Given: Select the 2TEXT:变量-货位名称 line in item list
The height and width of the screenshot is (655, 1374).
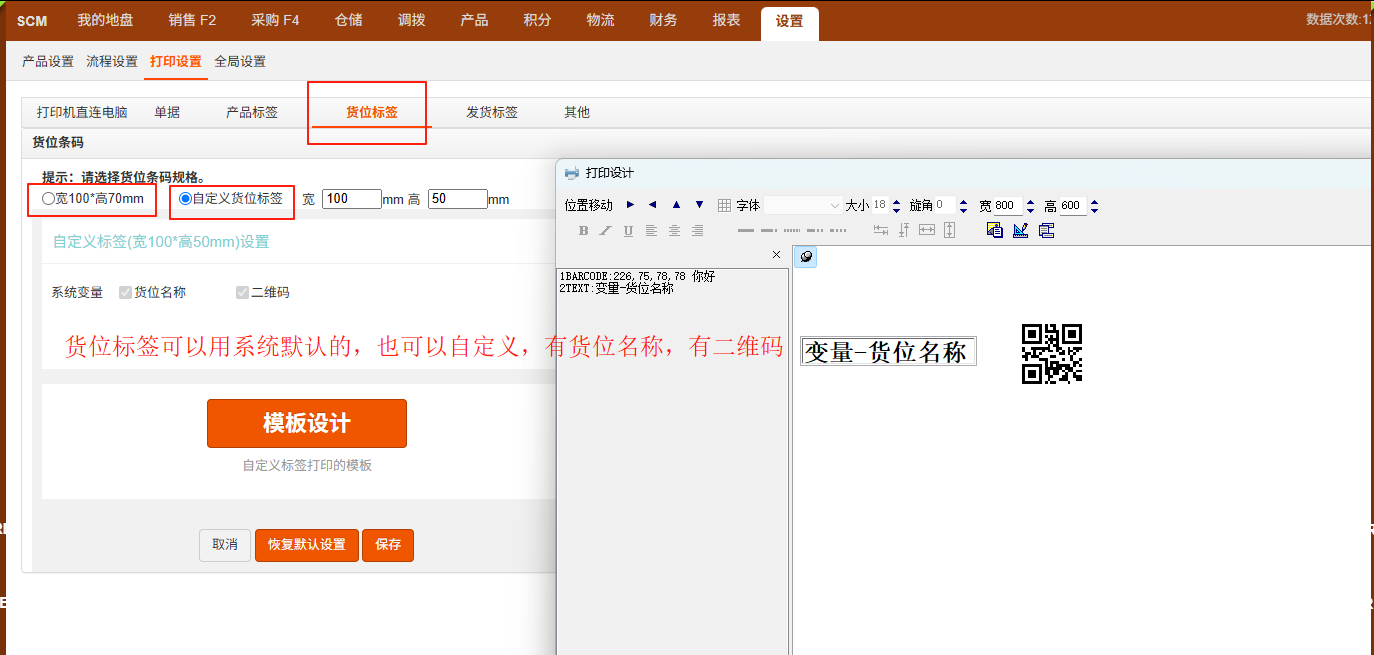Looking at the screenshot, I should point(616,288).
